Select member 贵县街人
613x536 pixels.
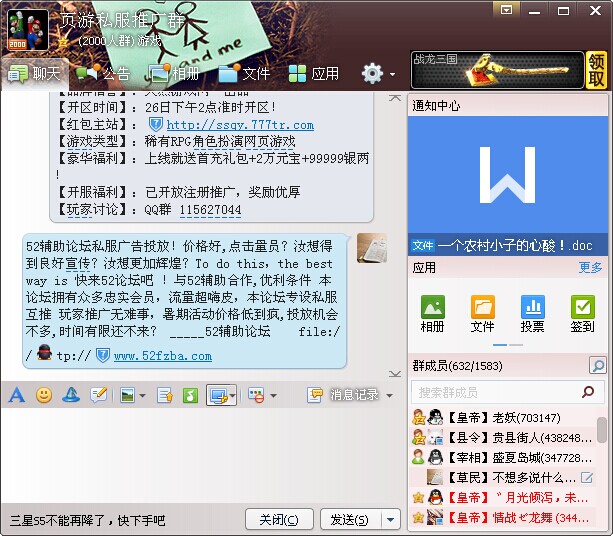504,438
